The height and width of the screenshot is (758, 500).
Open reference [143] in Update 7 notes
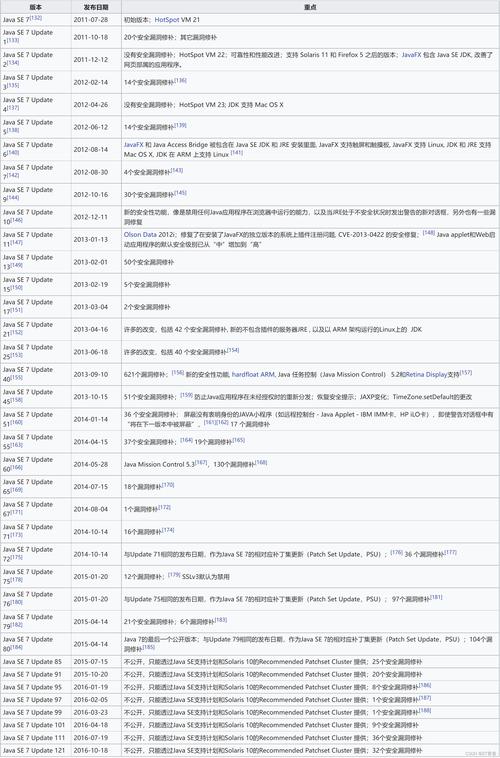tap(176, 171)
